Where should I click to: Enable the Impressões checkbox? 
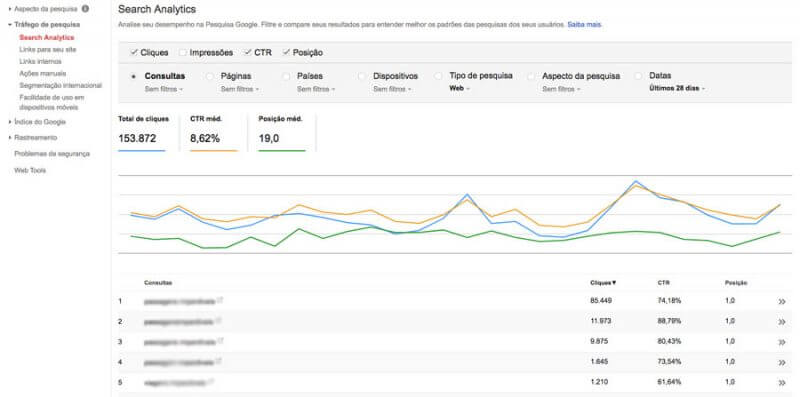183,53
